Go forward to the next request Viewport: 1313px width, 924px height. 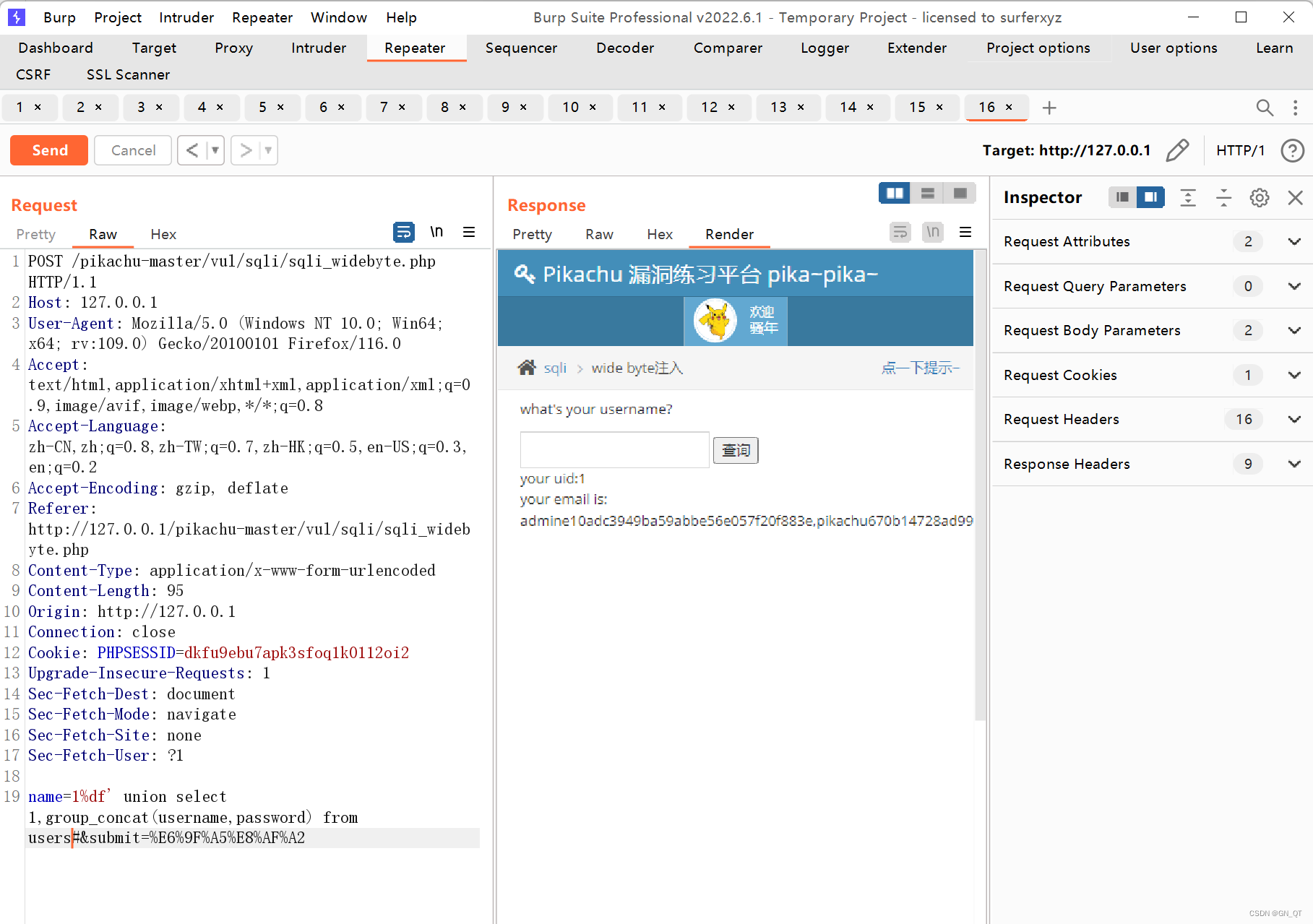246,150
